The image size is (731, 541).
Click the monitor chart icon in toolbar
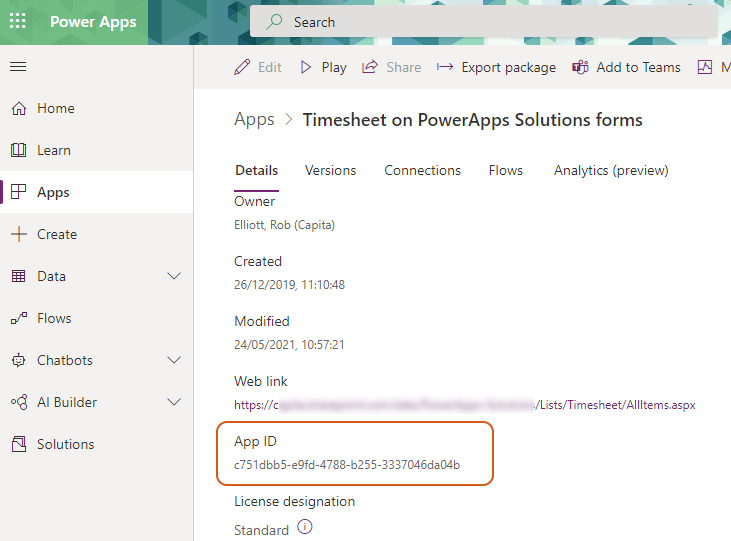[x=705, y=67]
